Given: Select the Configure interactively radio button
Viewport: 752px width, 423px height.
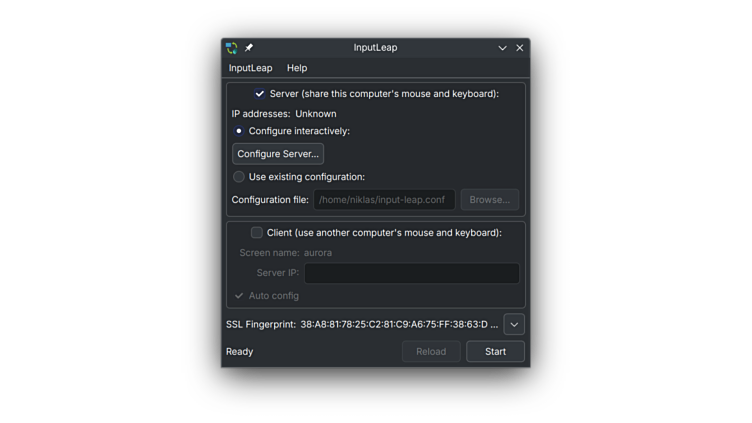Looking at the screenshot, I should [239, 131].
